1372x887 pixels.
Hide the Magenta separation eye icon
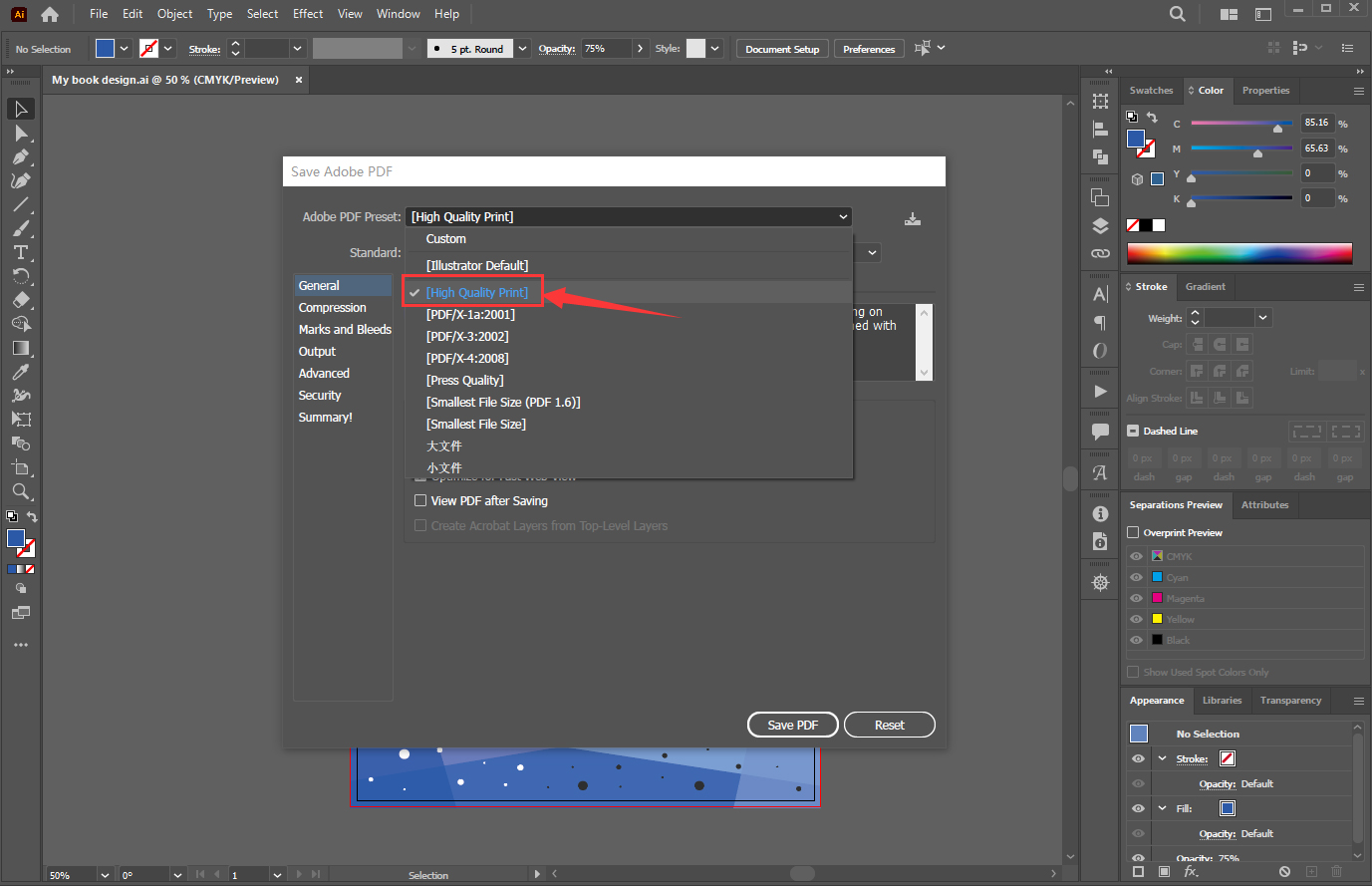[x=1136, y=598]
